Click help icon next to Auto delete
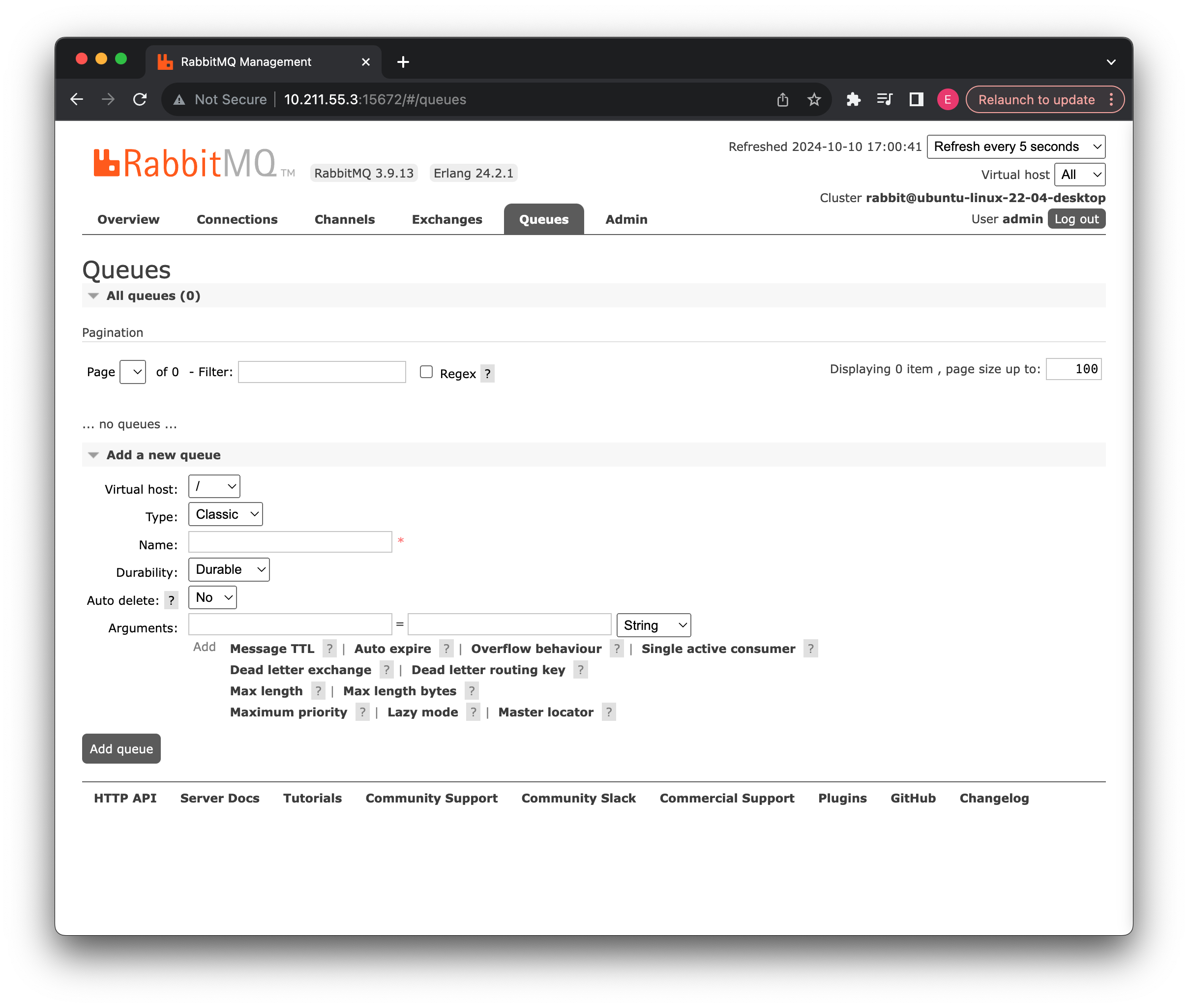 pos(171,600)
